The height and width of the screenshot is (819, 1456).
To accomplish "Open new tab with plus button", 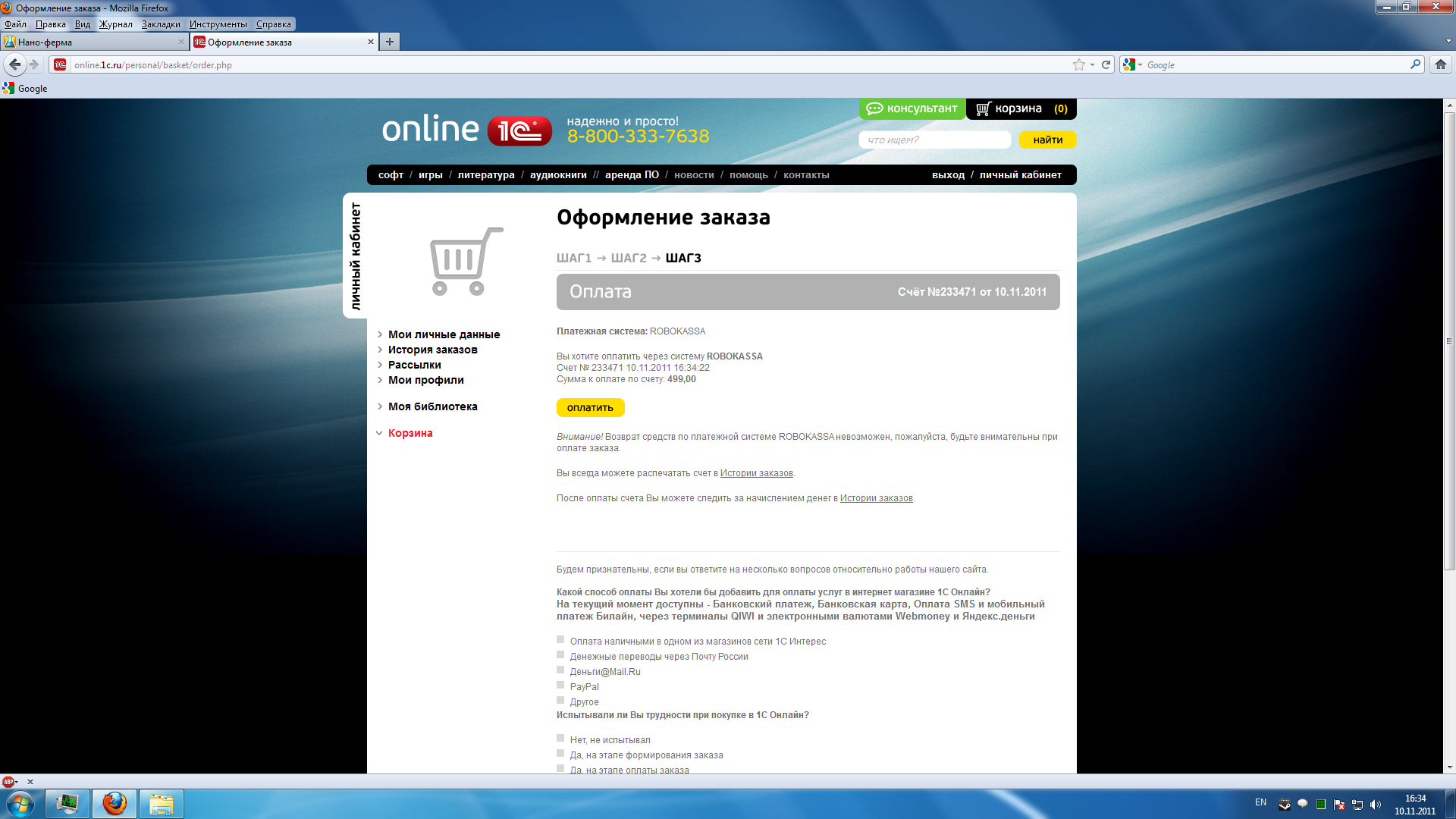I will pos(390,42).
